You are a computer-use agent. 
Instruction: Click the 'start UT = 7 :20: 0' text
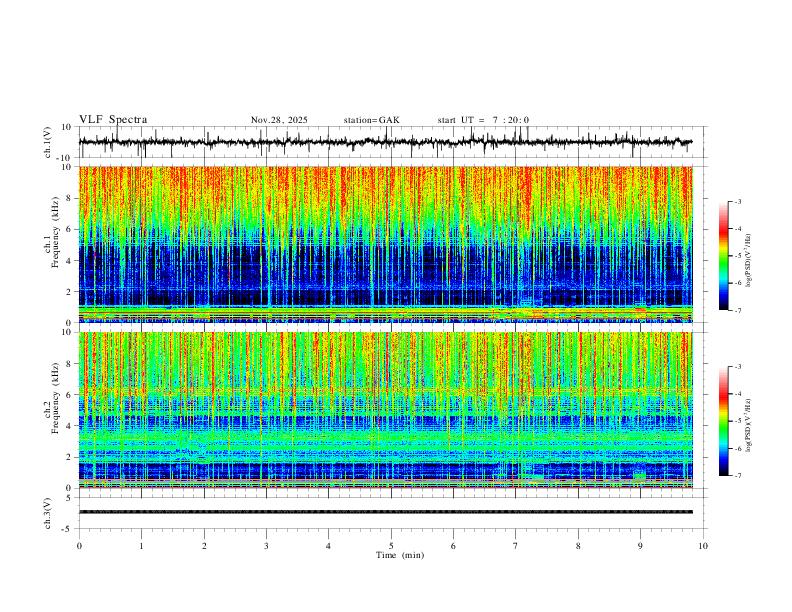pos(483,120)
